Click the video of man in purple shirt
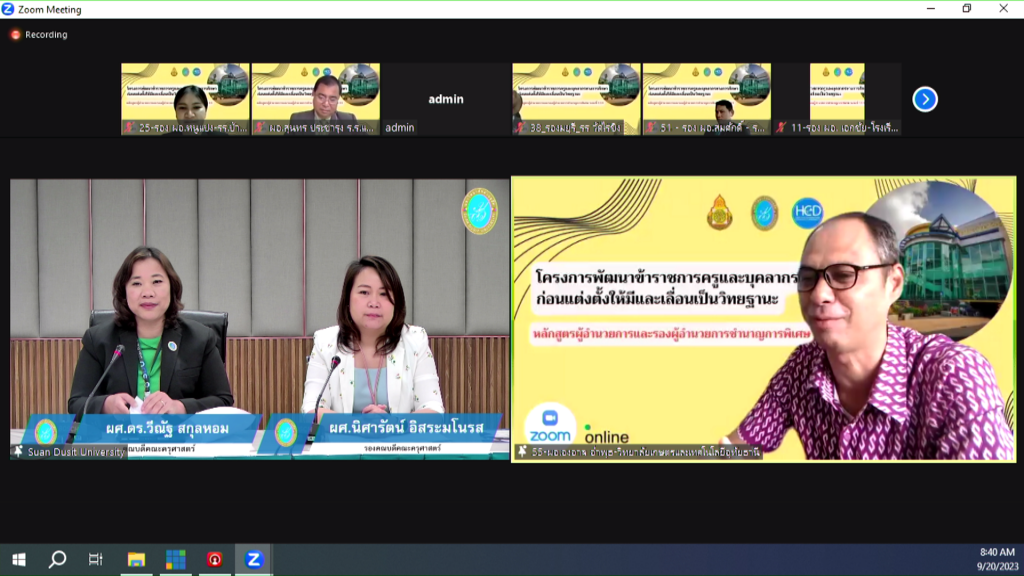The image size is (1024, 576). (x=764, y=318)
